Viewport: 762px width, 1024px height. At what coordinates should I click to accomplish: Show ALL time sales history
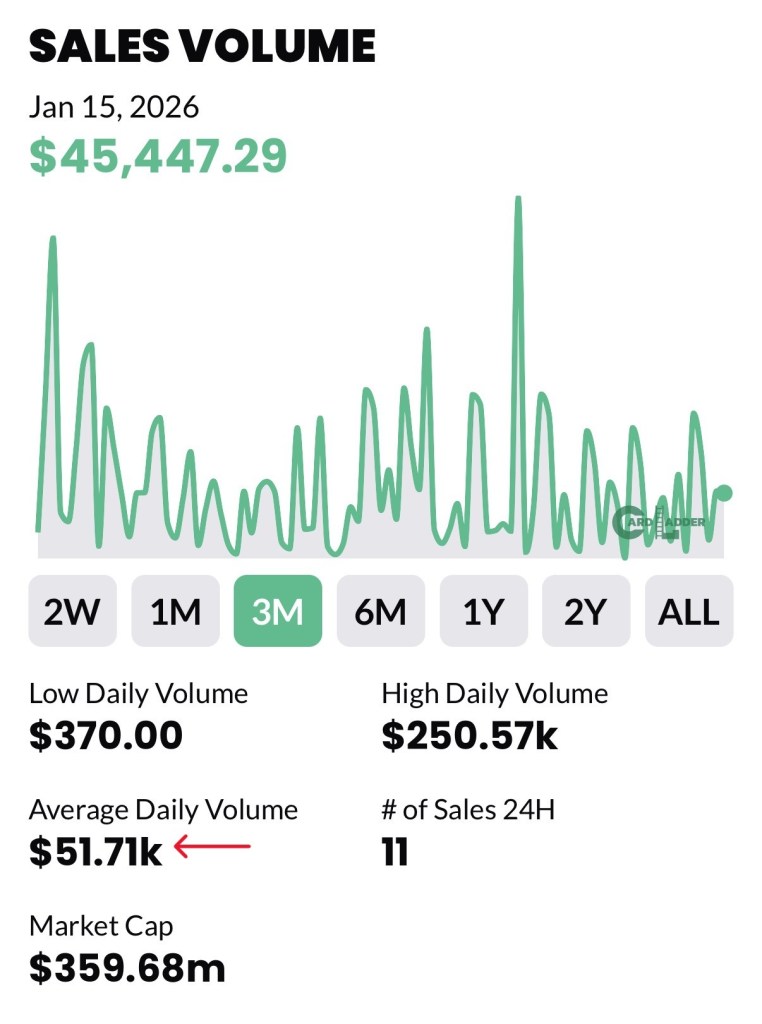tap(689, 611)
